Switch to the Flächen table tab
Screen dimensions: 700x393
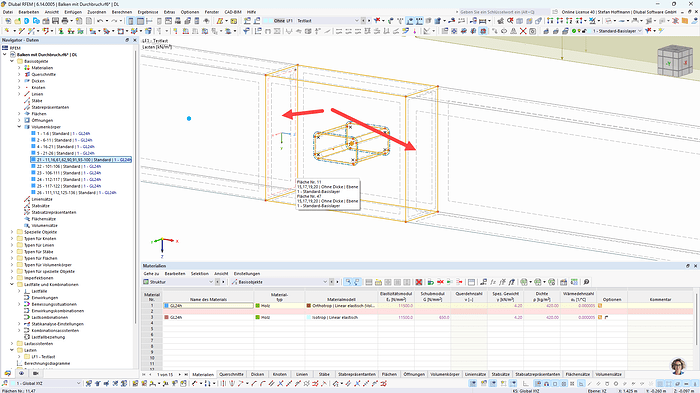pos(389,374)
